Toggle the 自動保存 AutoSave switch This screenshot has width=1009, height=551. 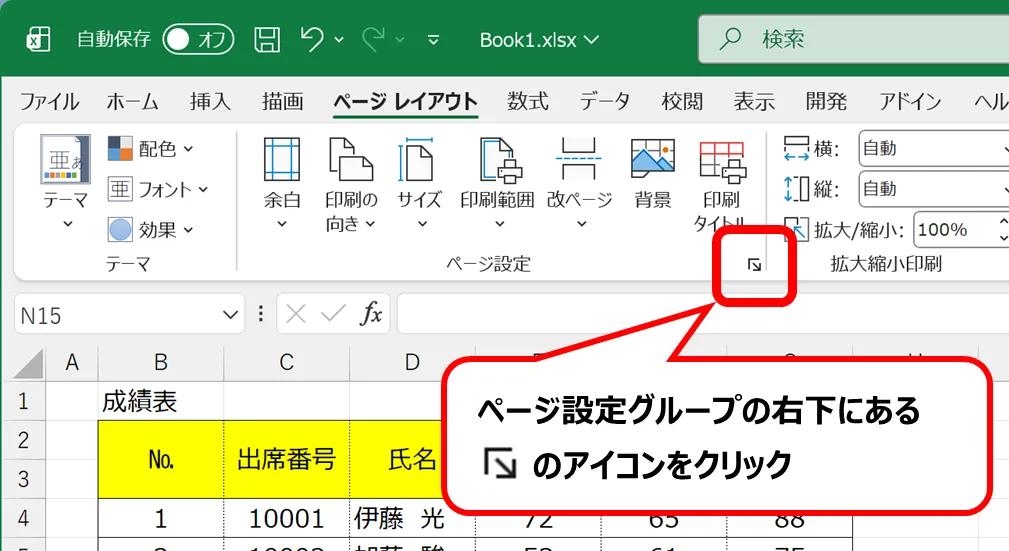click(197, 40)
